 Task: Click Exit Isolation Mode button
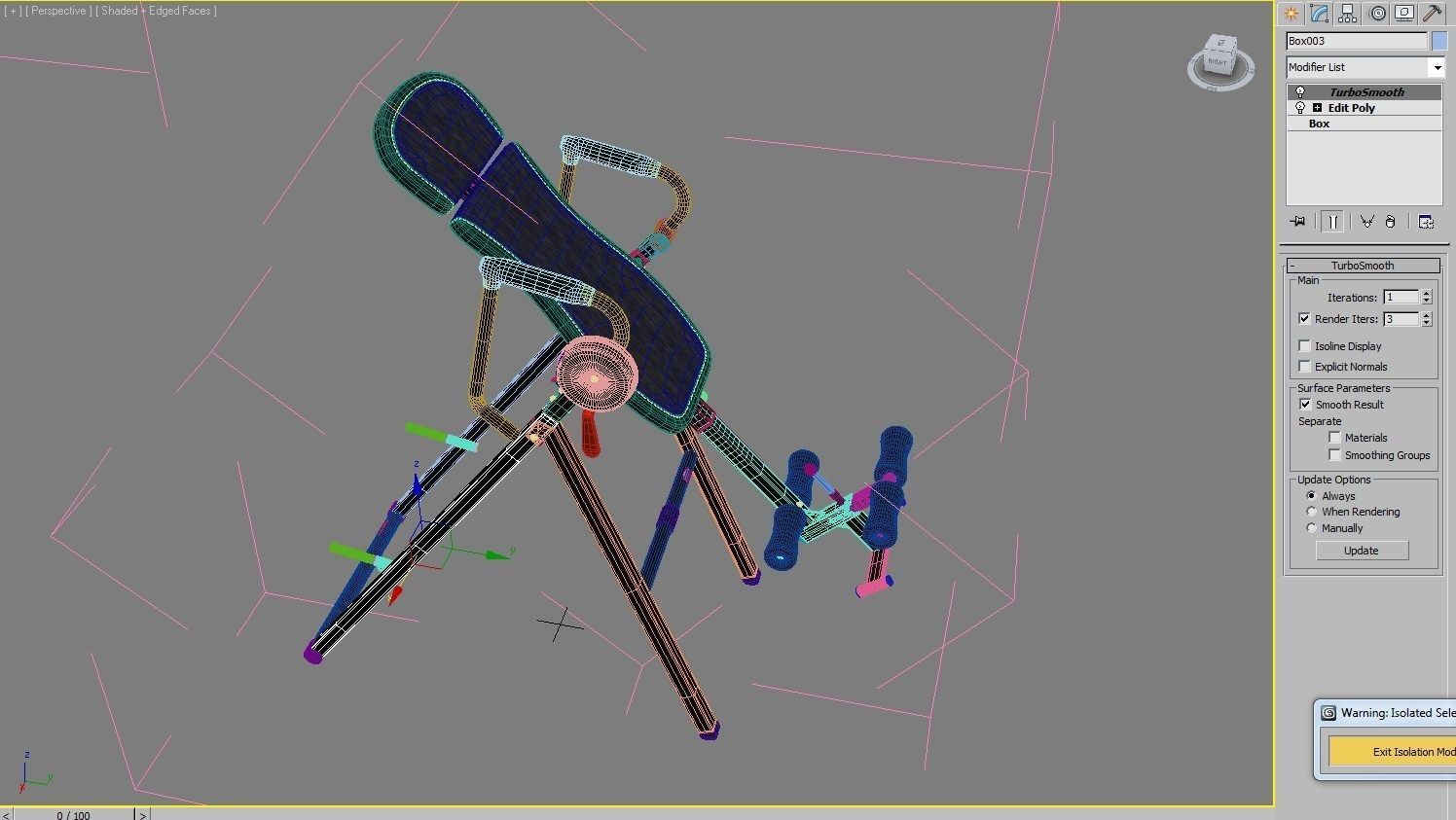(x=1393, y=751)
